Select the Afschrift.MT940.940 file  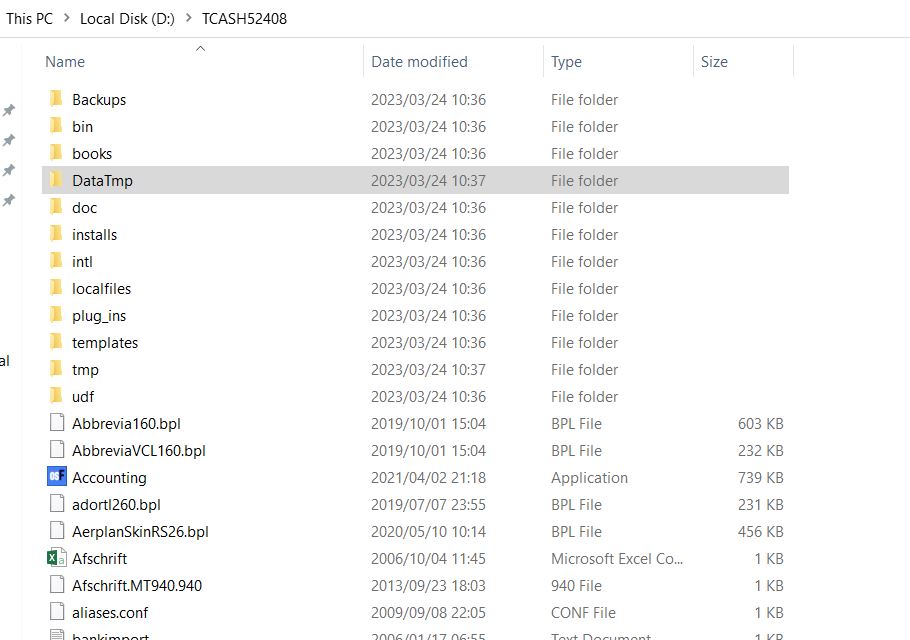click(x=137, y=586)
